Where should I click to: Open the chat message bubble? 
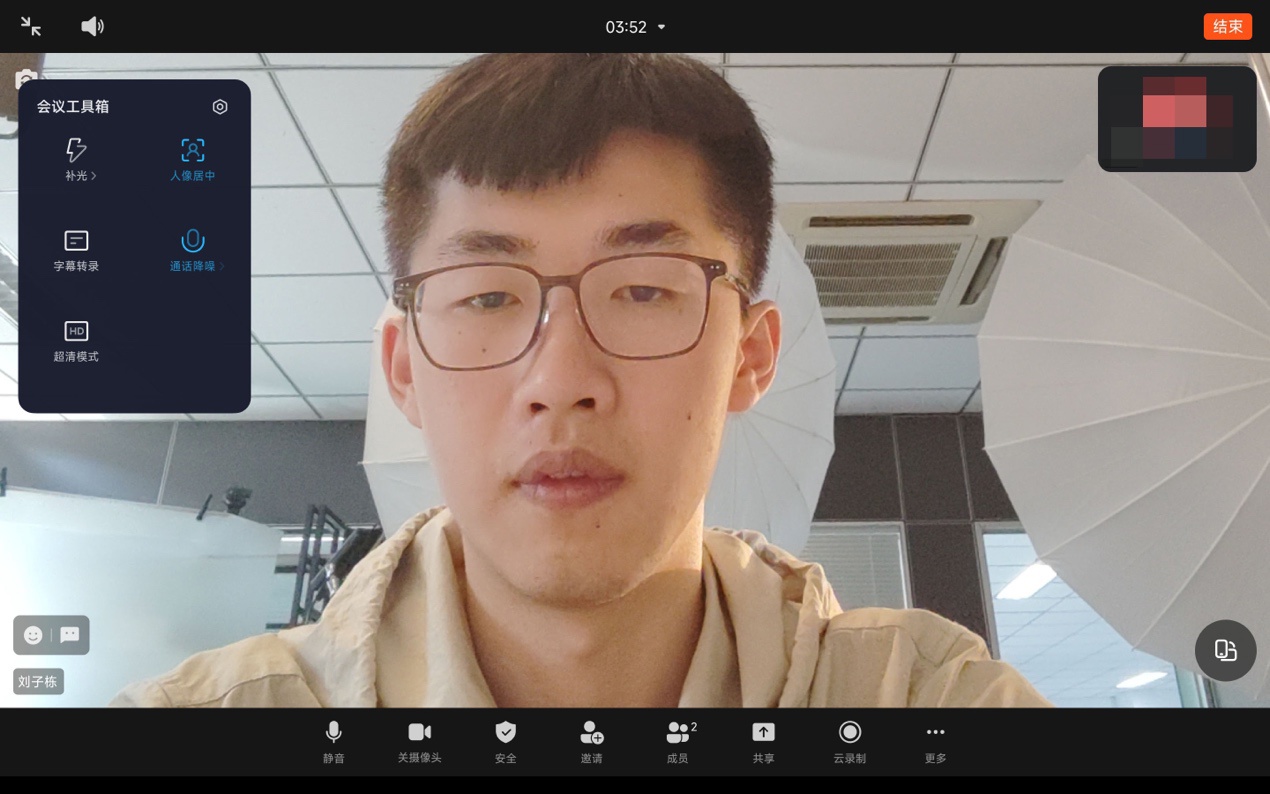point(70,635)
